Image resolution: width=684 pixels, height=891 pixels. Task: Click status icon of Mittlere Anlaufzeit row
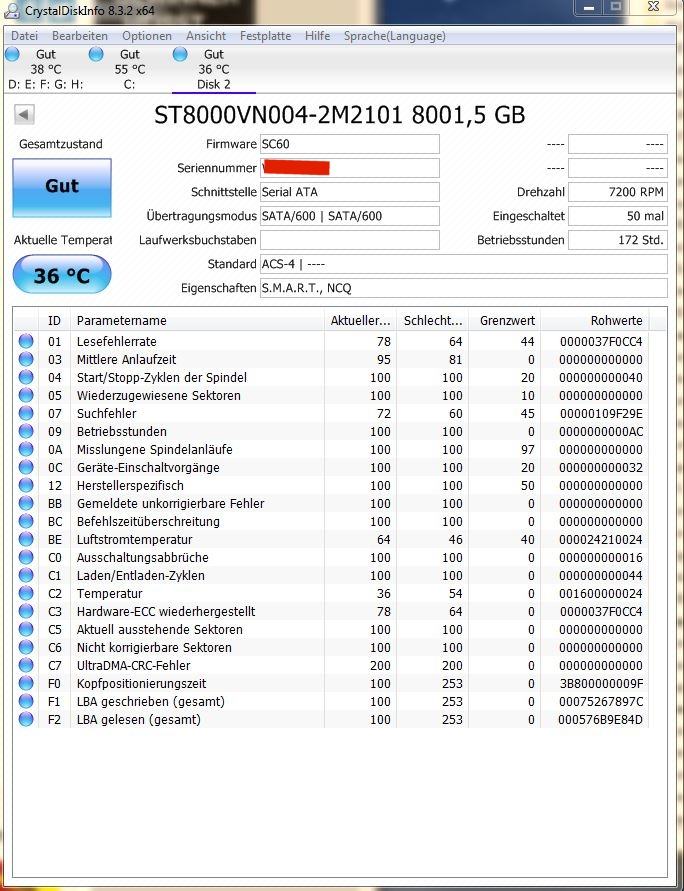pos(26,360)
